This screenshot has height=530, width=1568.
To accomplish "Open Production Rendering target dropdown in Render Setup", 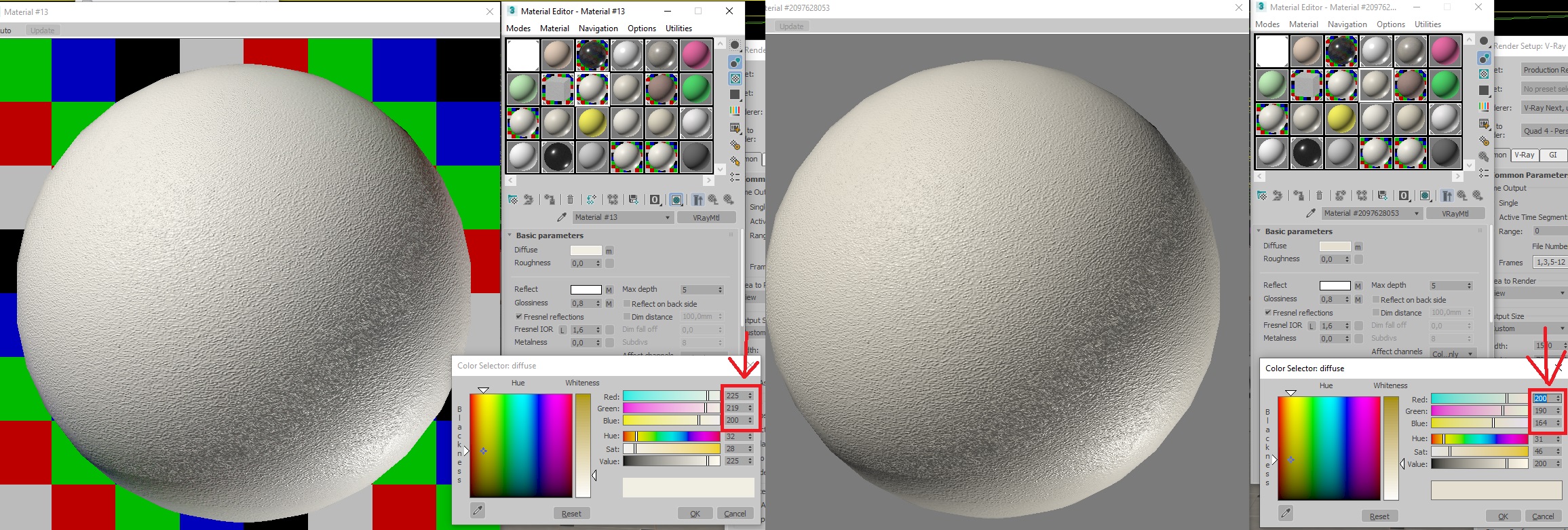I will coord(1544,70).
